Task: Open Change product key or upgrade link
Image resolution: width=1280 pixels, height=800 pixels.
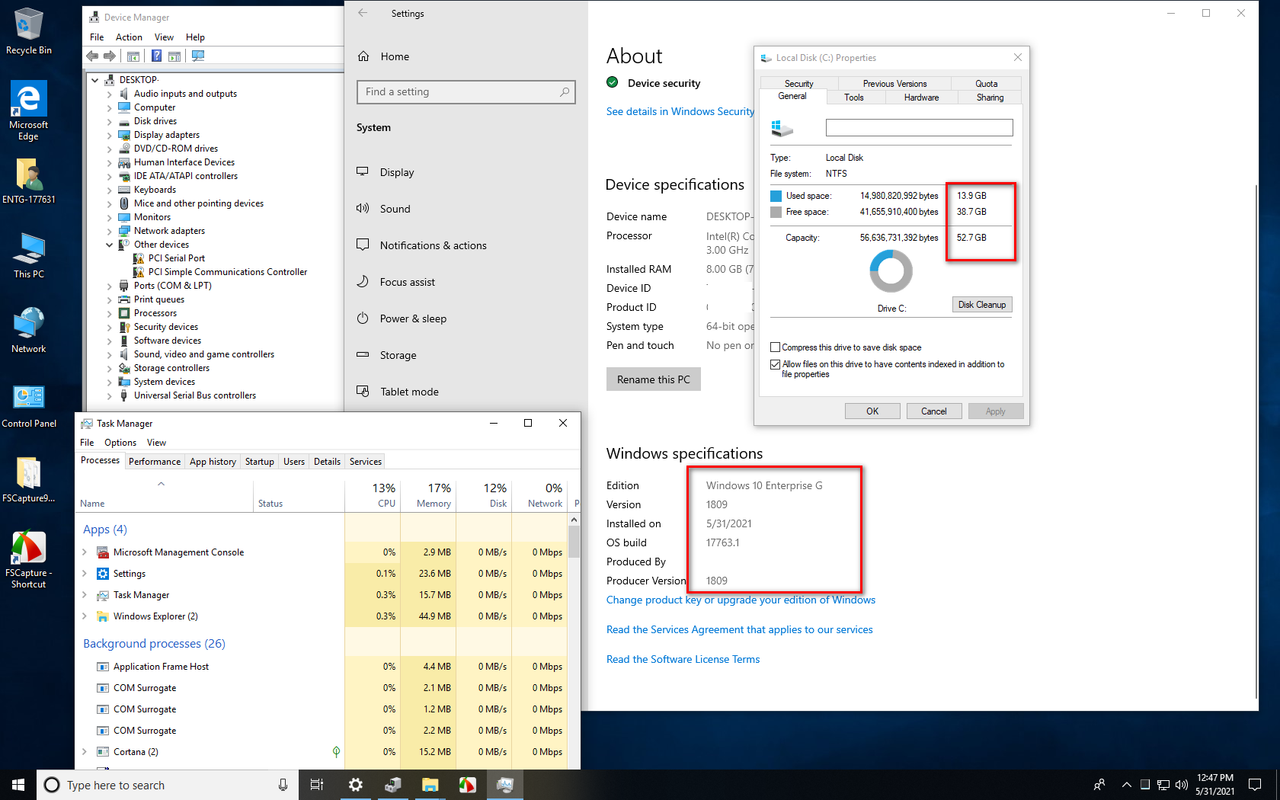Action: (x=741, y=600)
